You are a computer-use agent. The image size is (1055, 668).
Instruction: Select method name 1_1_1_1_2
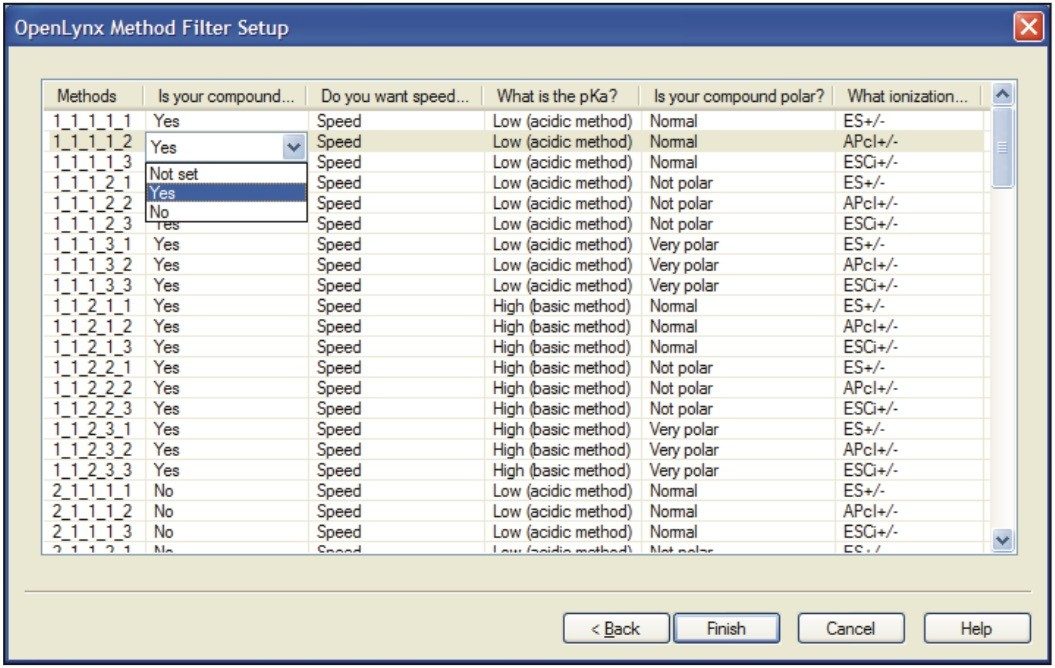[x=92, y=141]
